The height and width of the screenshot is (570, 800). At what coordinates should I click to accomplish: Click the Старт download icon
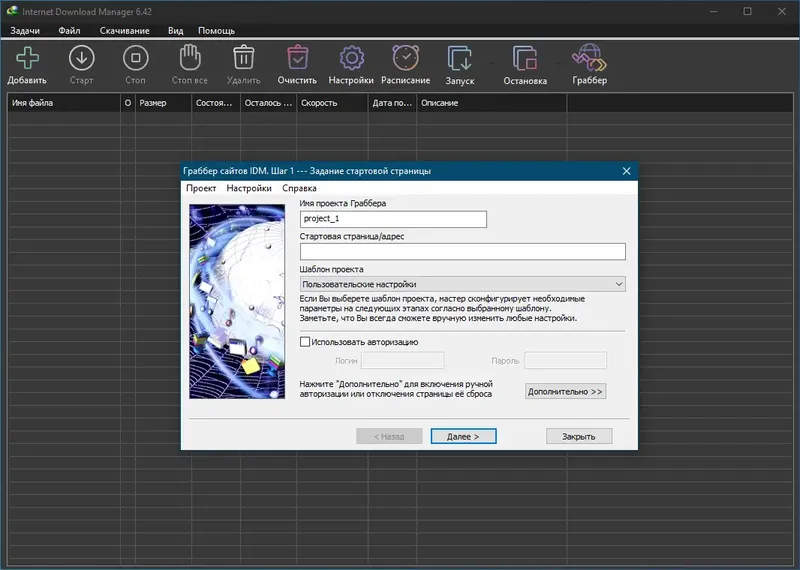(x=82, y=58)
